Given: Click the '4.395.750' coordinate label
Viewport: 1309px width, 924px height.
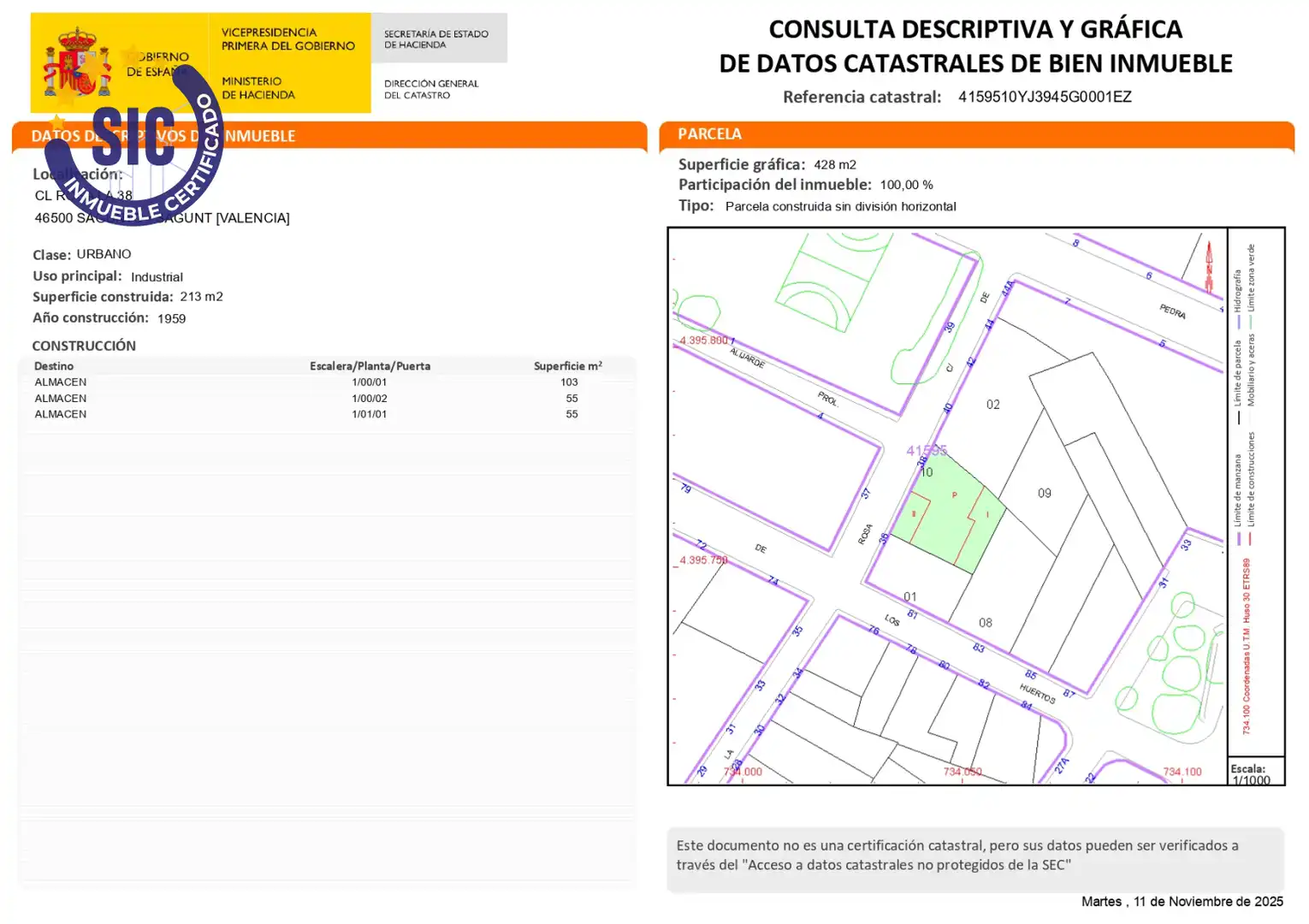Looking at the screenshot, I should point(703,560).
